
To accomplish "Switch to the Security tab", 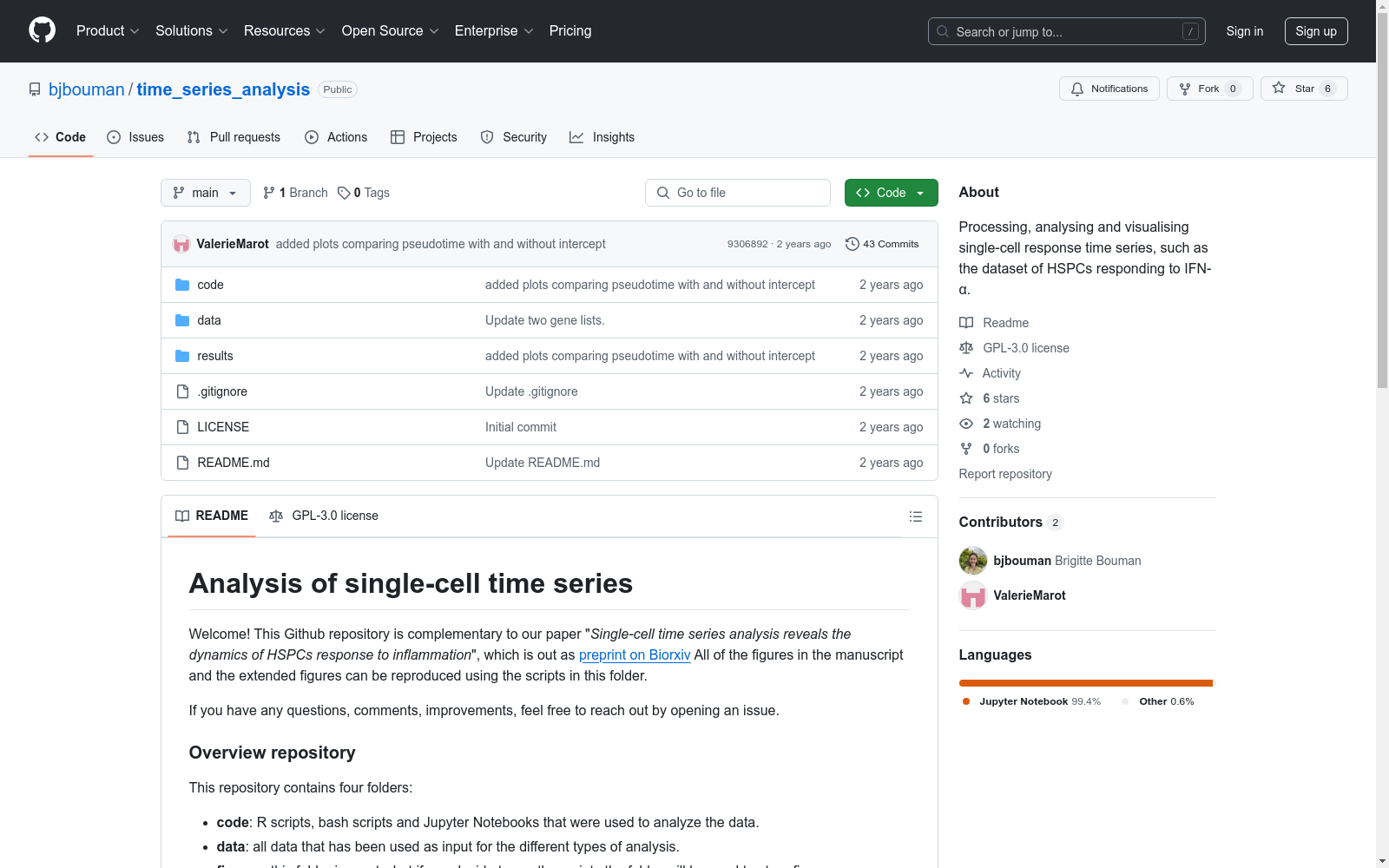I will click(x=514, y=137).
